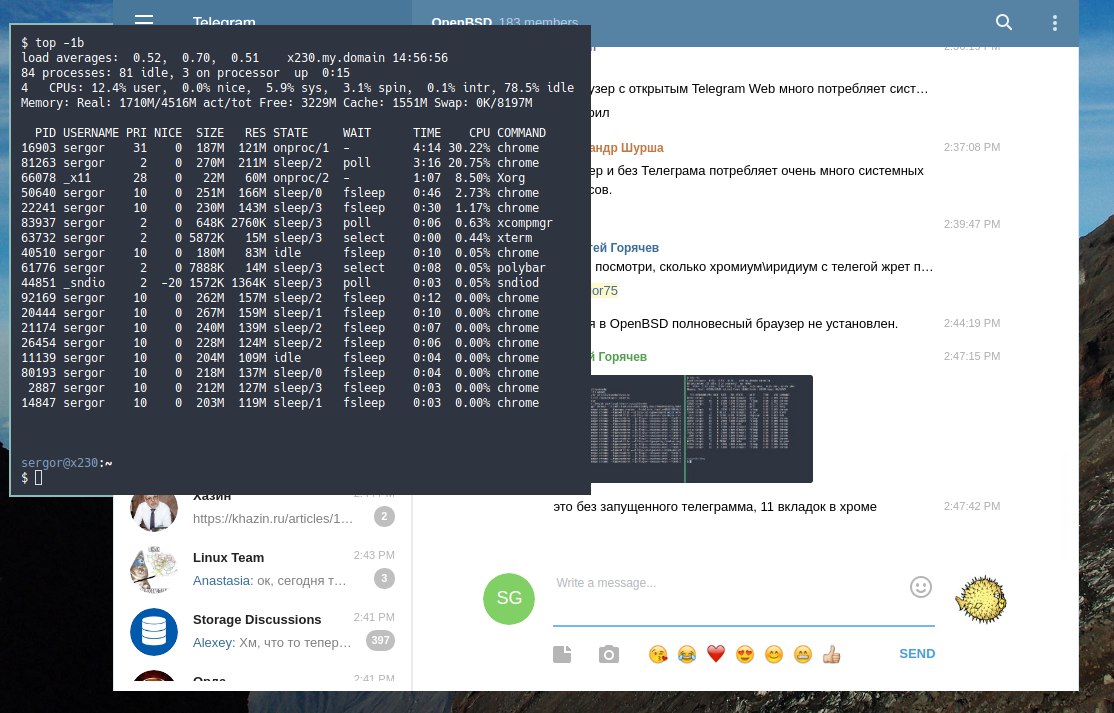Screen dimensions: 1114x713
Task: Click the 'top -1b' command line
Action: [53, 43]
